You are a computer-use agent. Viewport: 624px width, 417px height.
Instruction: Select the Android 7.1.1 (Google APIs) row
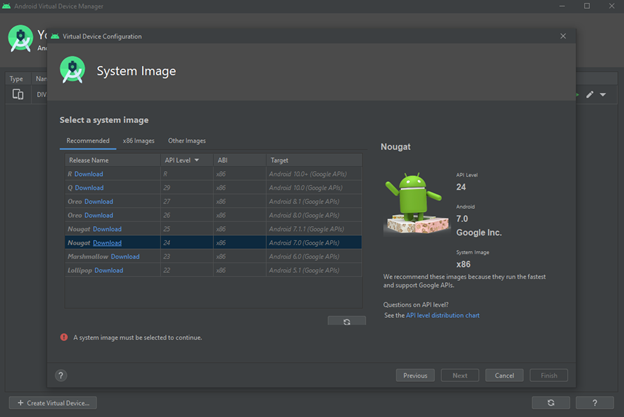[x=213, y=229]
